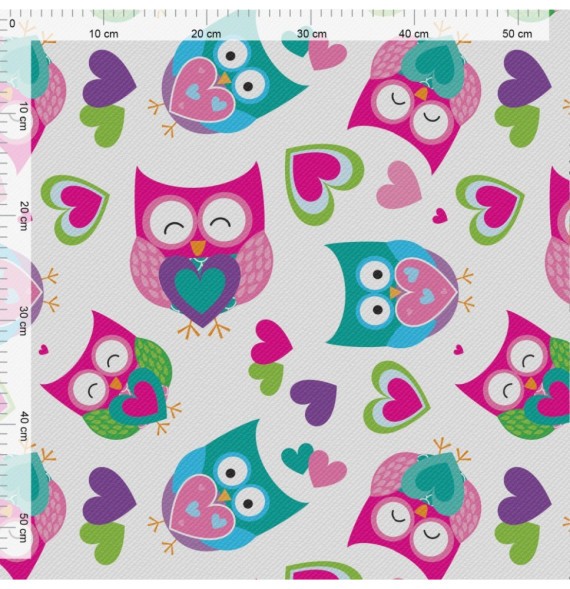Image resolution: width=570 pixels, height=589 pixels.
Task: Click the 0 origin mark of the ruler
Action: click(12, 24)
